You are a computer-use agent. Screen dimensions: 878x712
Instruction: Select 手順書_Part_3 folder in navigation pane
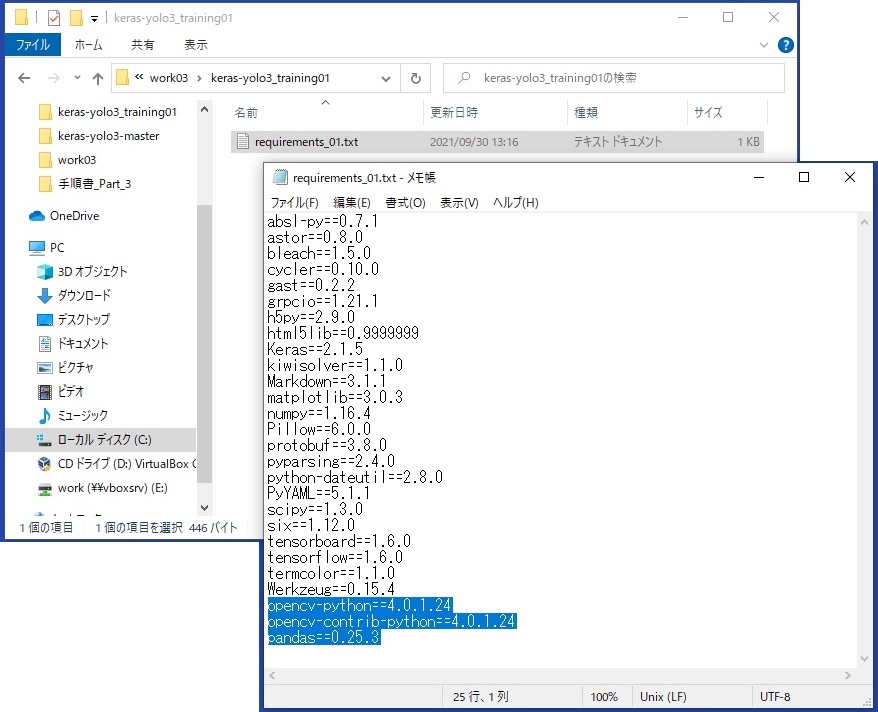click(x=94, y=184)
